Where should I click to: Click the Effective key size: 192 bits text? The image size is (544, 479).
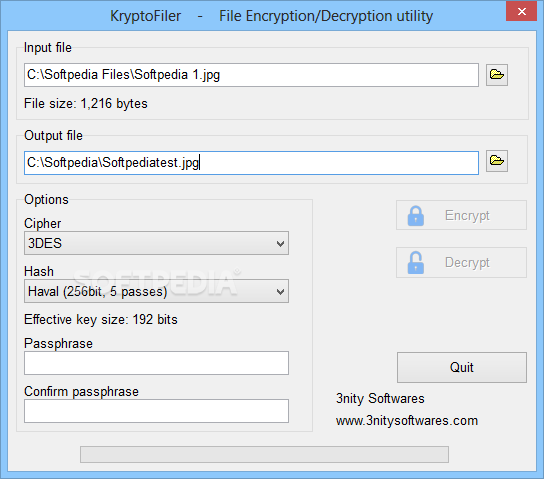pyautogui.click(x=101, y=319)
